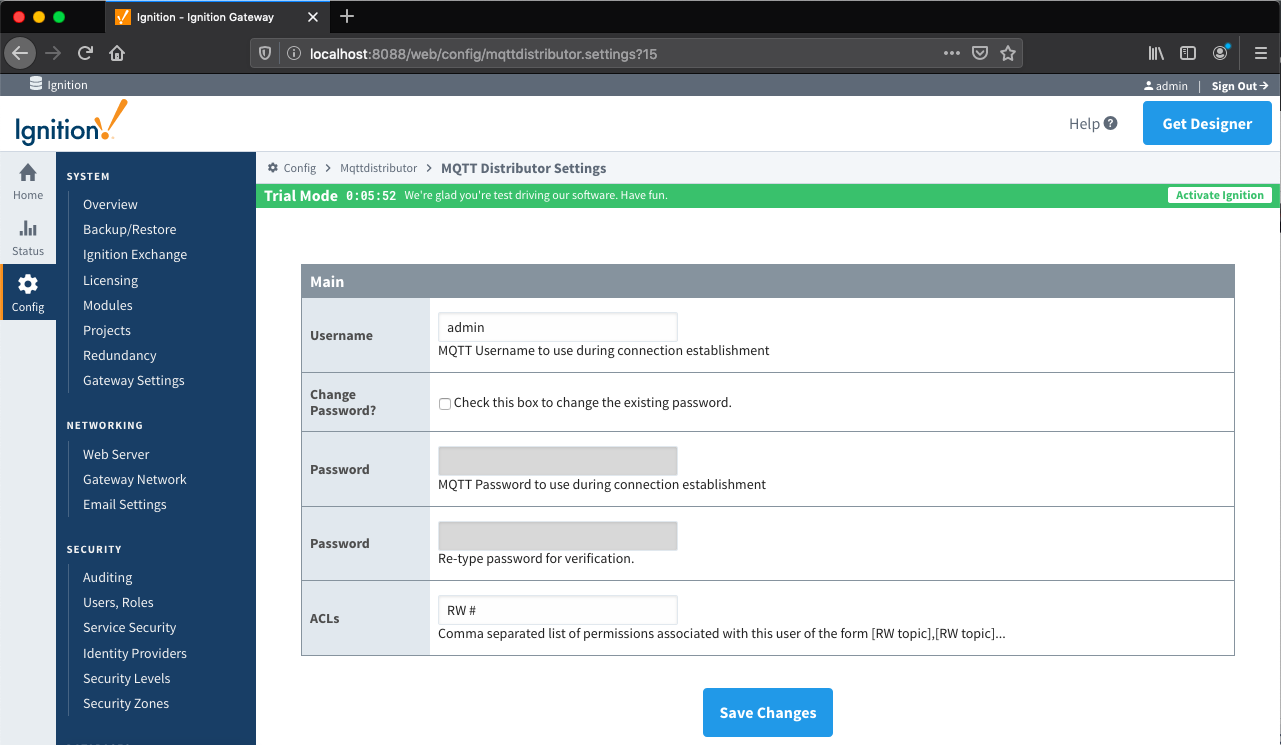Open site information icon in address bar
The width and height of the screenshot is (1281, 745).
[x=293, y=53]
